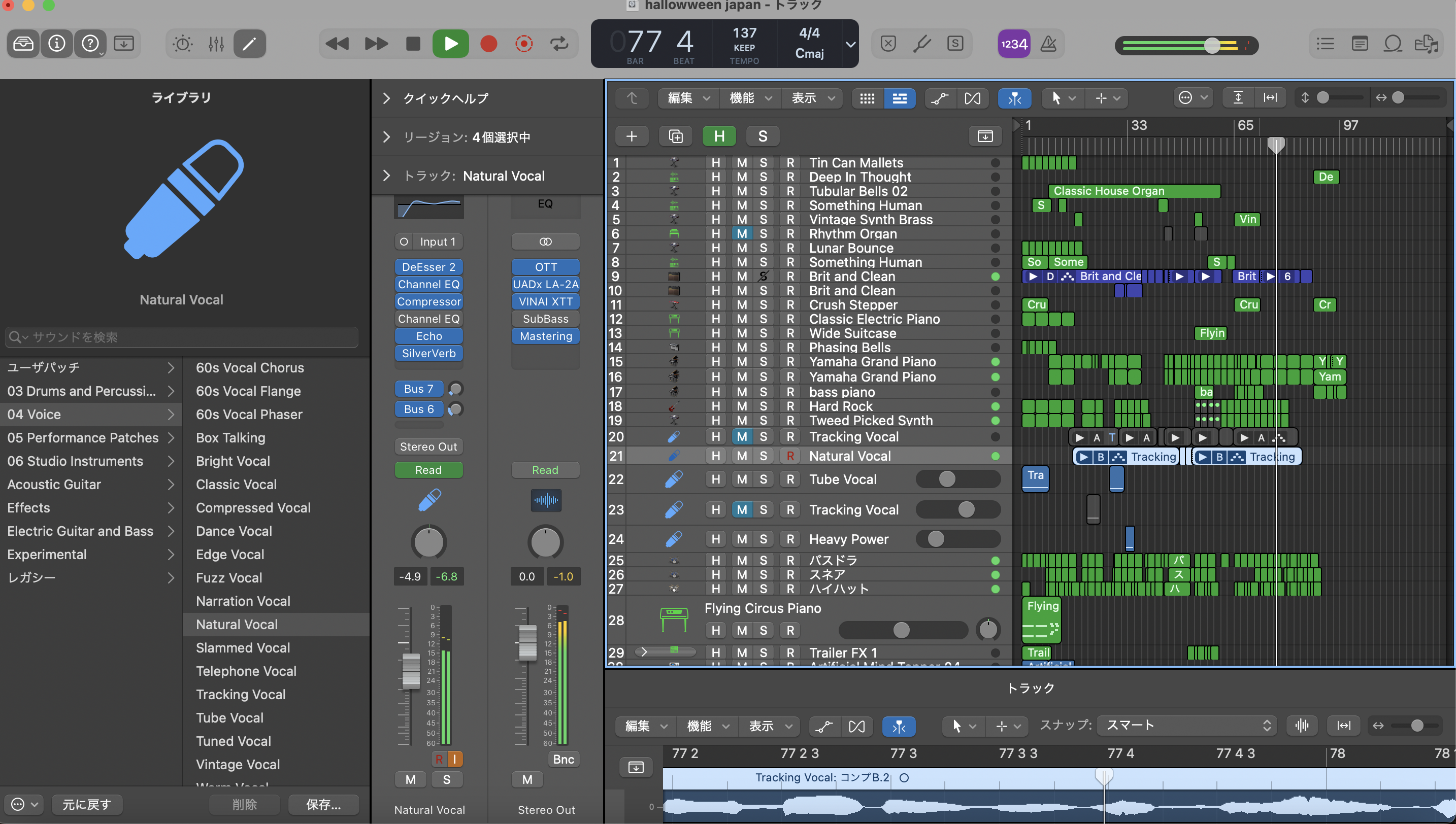Open the Mixer sliders icon
The width and height of the screenshot is (1456, 824).
pos(216,44)
